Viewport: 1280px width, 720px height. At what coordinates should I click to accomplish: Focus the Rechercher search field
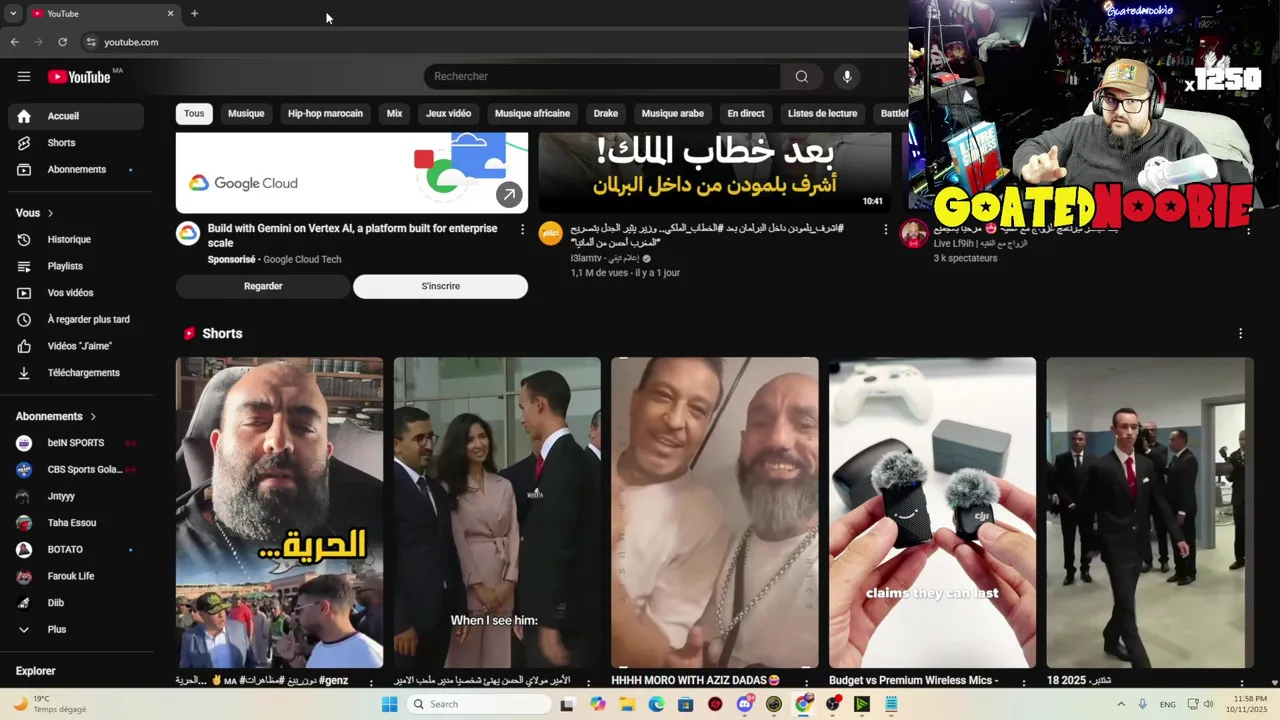pyautogui.click(x=602, y=76)
